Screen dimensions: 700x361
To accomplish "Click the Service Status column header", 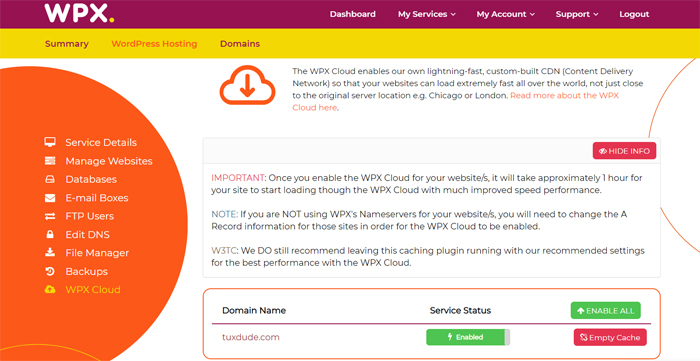I will (460, 311).
